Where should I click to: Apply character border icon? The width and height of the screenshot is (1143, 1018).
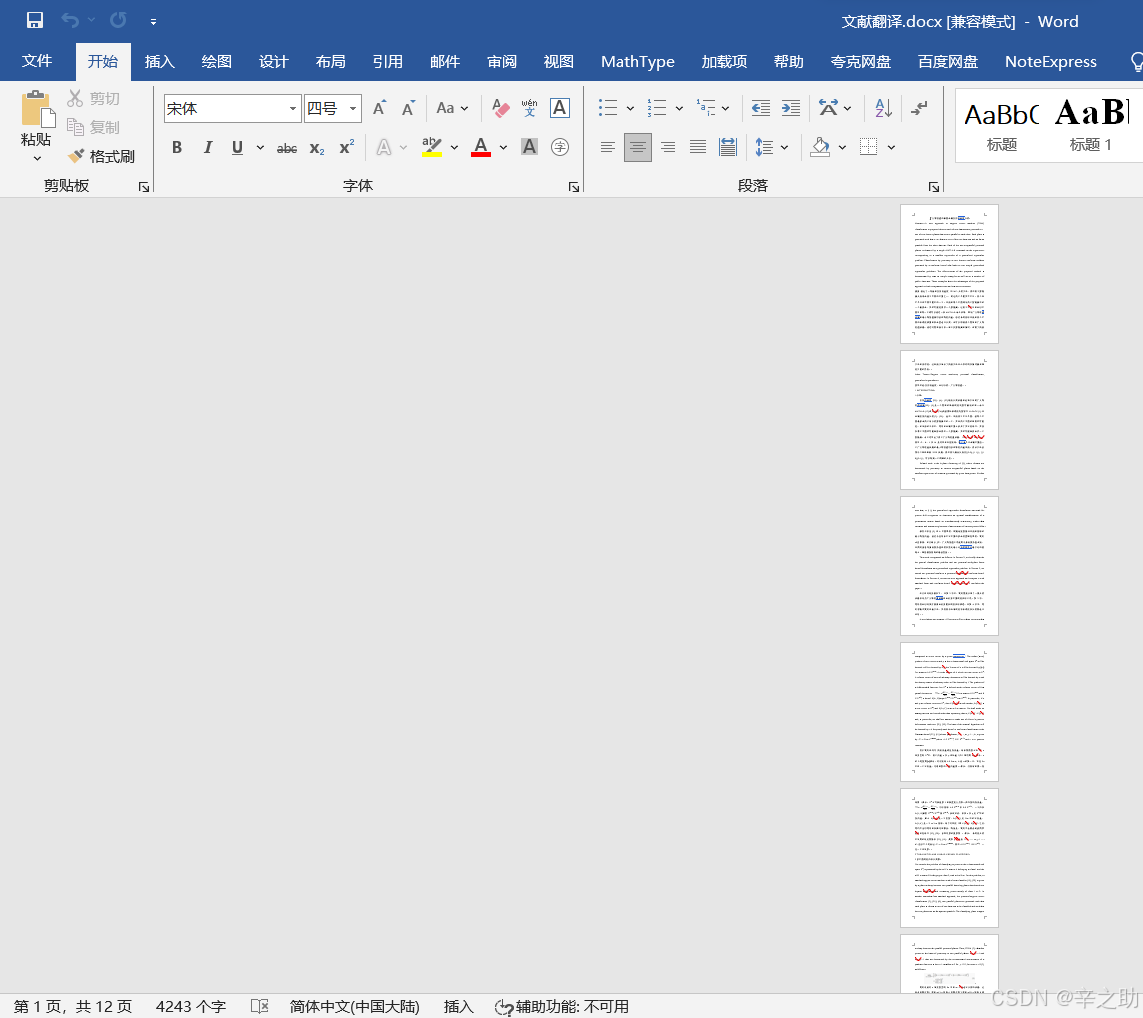pyautogui.click(x=559, y=109)
